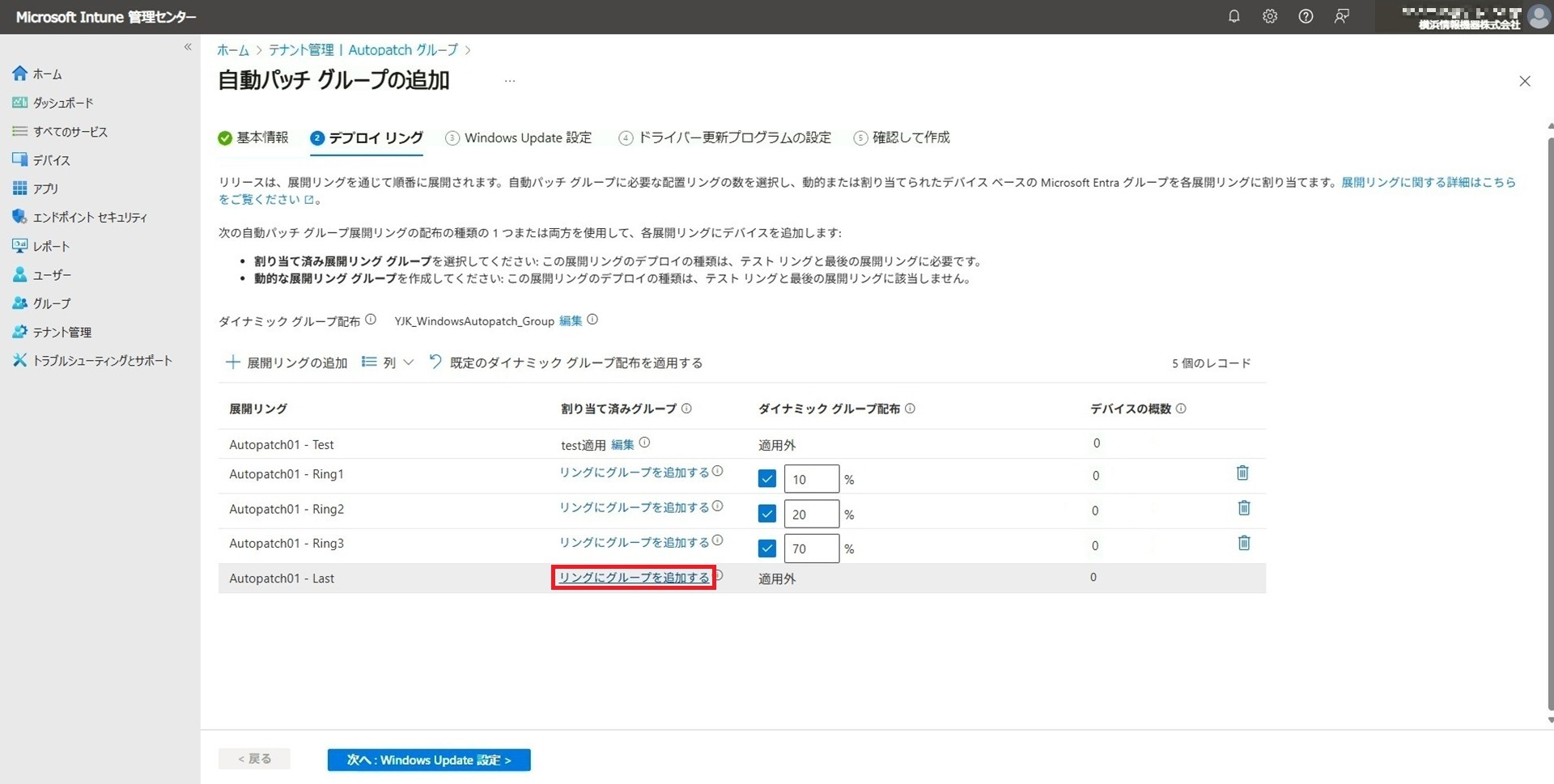
Task: Click info icon next to ダイナミック グループ配布 label
Action: [371, 320]
